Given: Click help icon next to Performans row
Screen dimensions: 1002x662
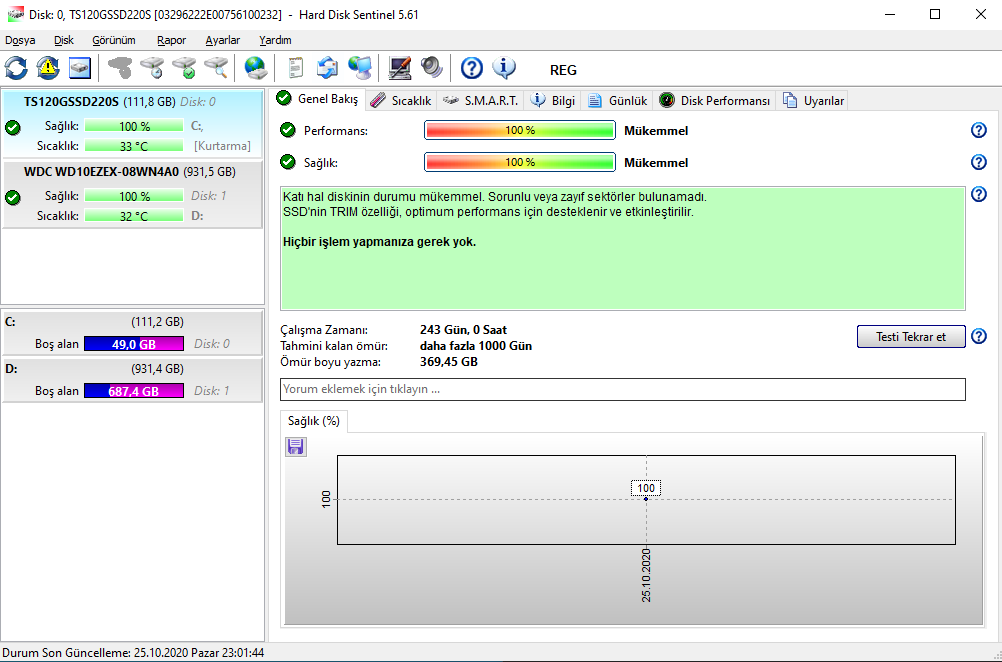Looking at the screenshot, I should click(978, 131).
